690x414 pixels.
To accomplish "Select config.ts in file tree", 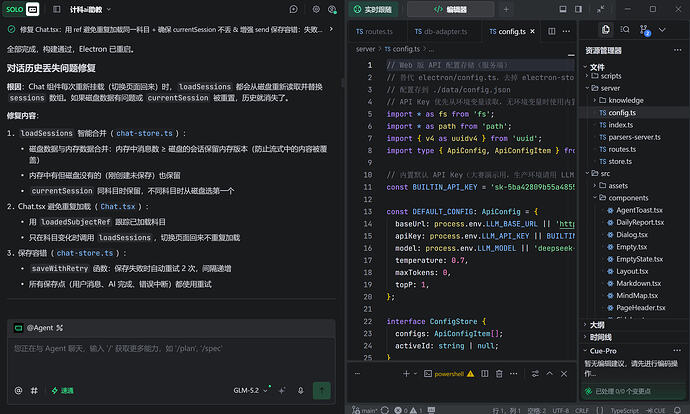I will point(622,113).
